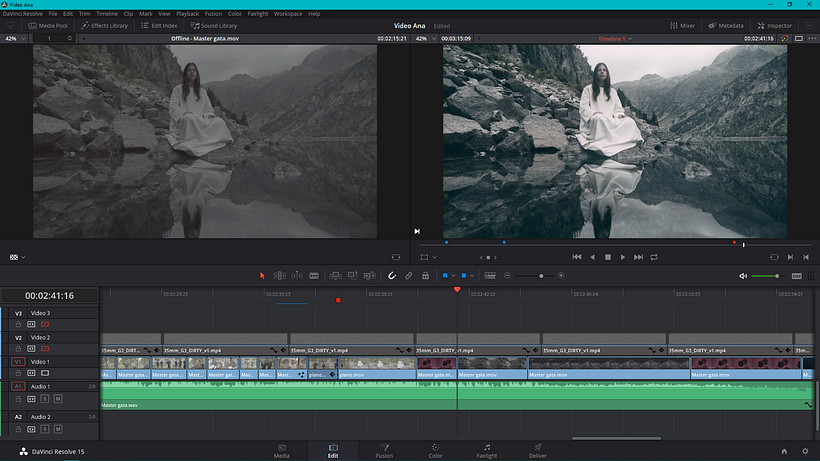Click the V1 destination control
Screen dimensions: 820x461
tap(18, 362)
